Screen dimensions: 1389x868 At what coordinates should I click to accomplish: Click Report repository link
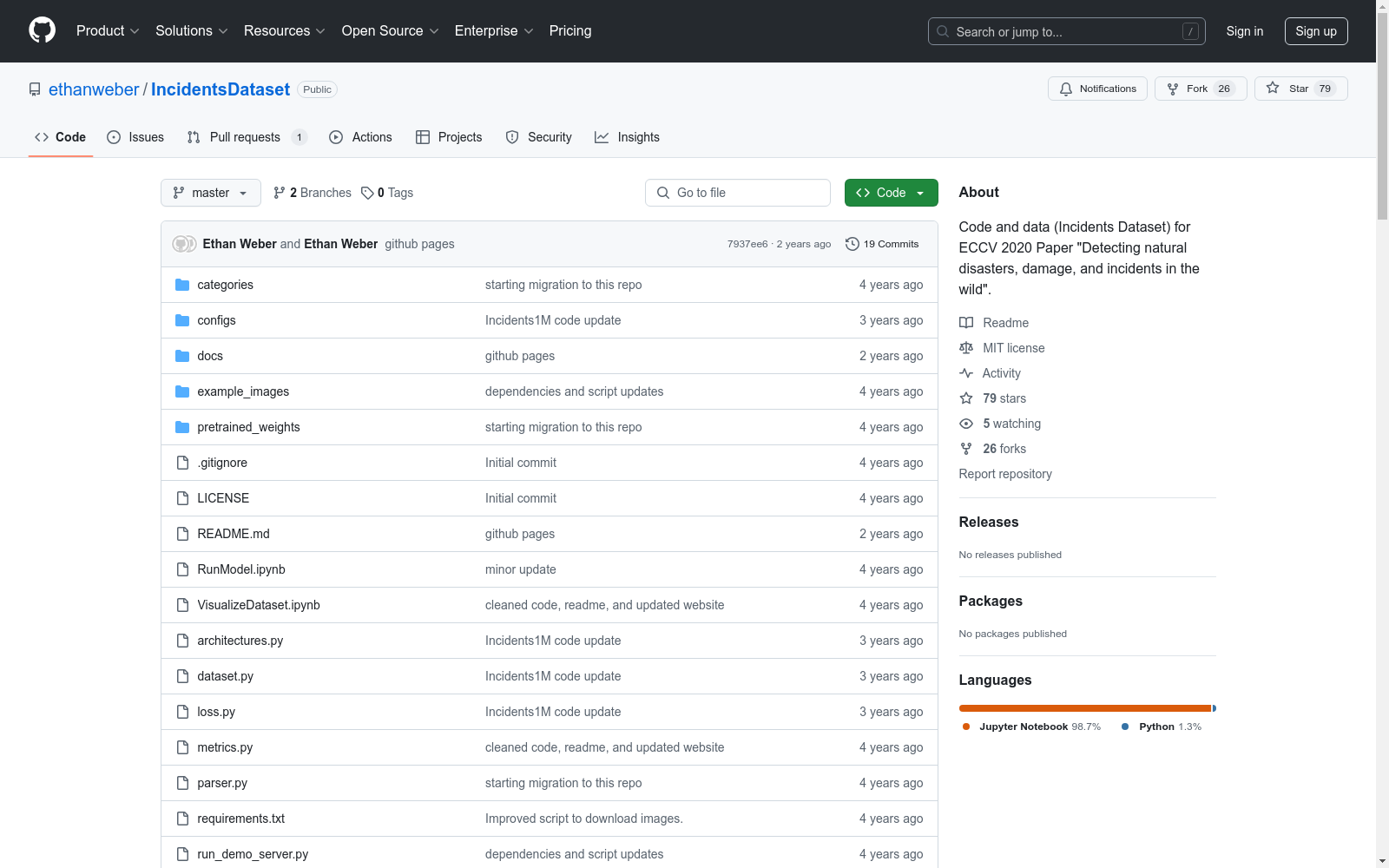pyautogui.click(x=1005, y=474)
